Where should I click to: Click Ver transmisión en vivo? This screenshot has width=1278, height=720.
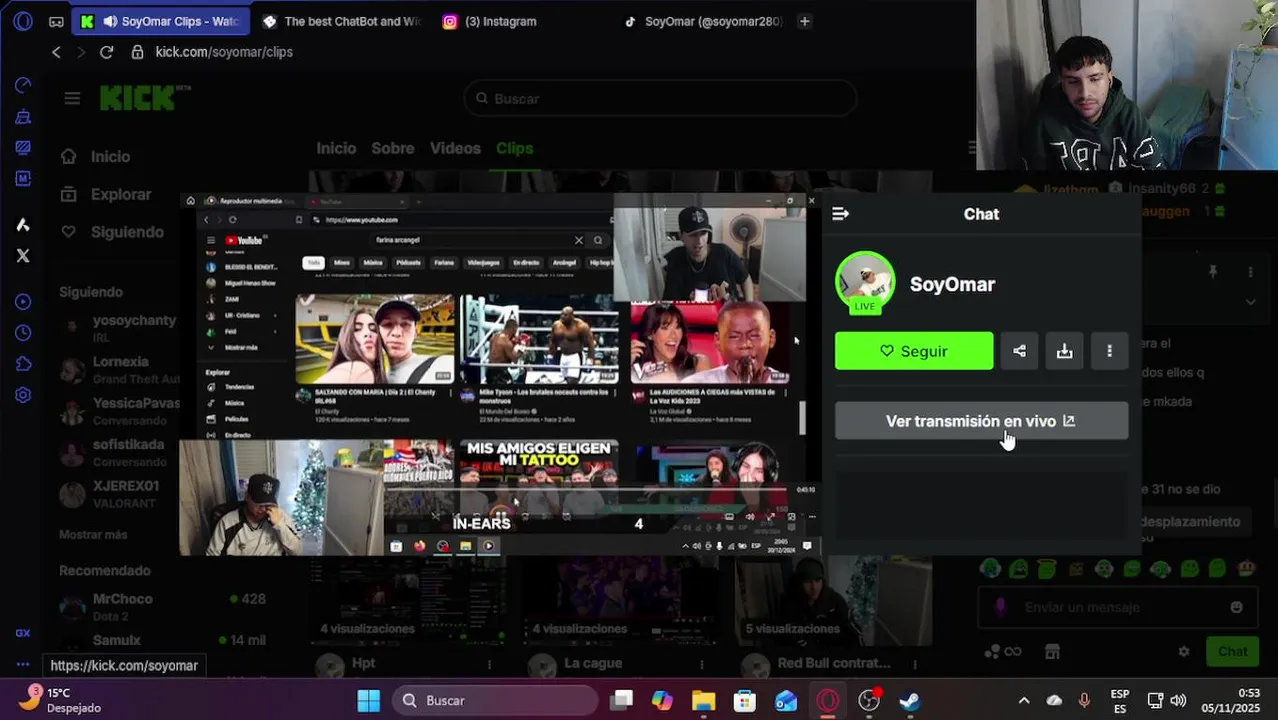point(981,421)
